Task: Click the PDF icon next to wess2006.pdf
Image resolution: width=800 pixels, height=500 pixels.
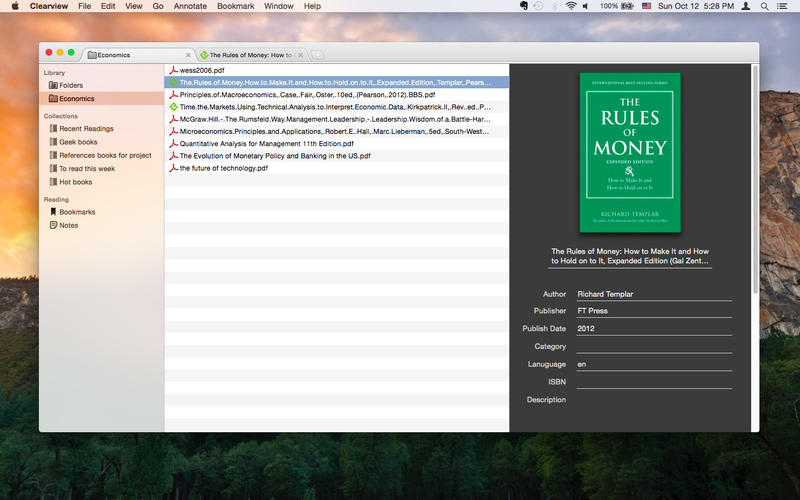Action: tap(173, 70)
